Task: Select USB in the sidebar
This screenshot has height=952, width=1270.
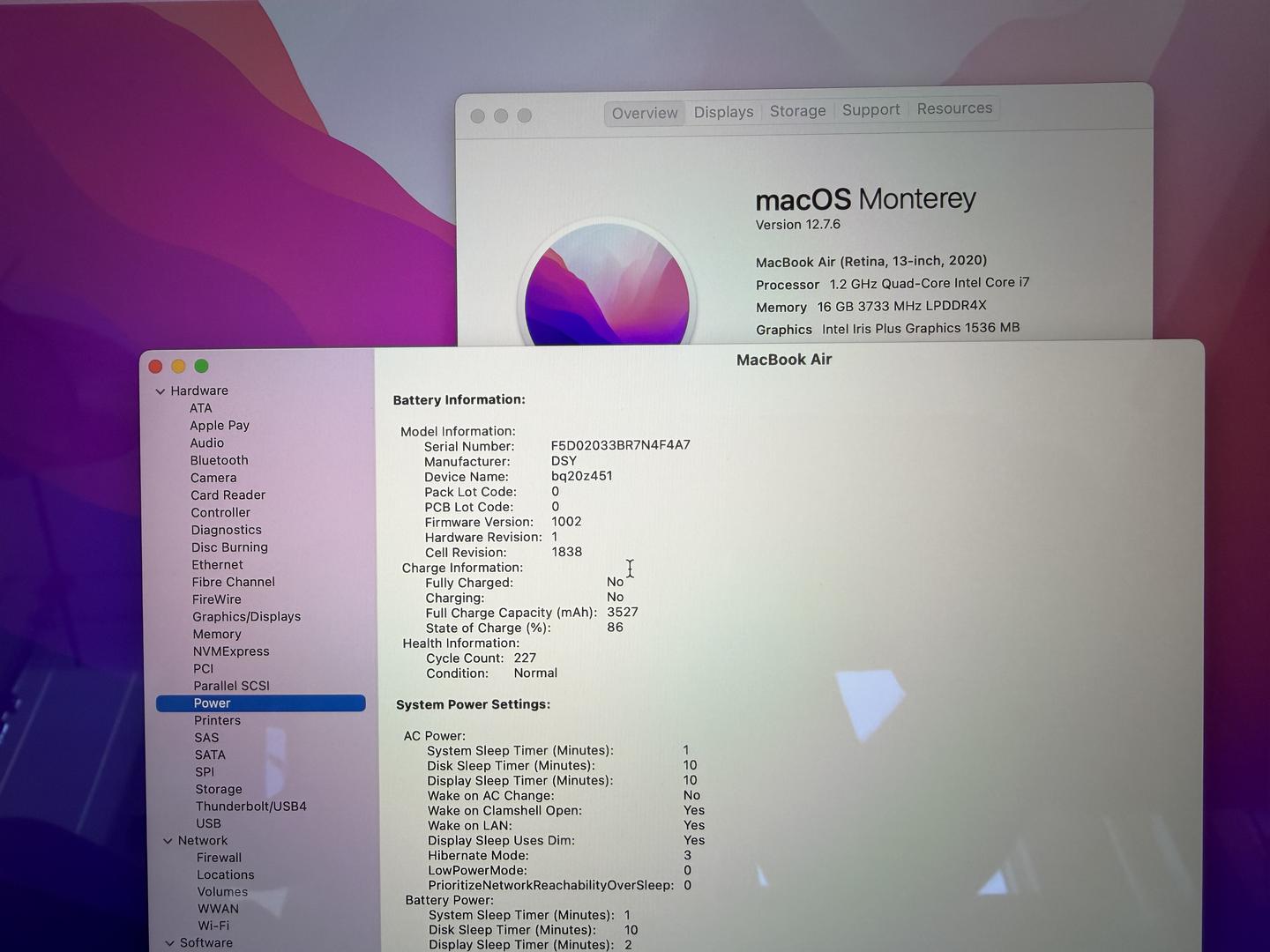Action: (x=208, y=823)
